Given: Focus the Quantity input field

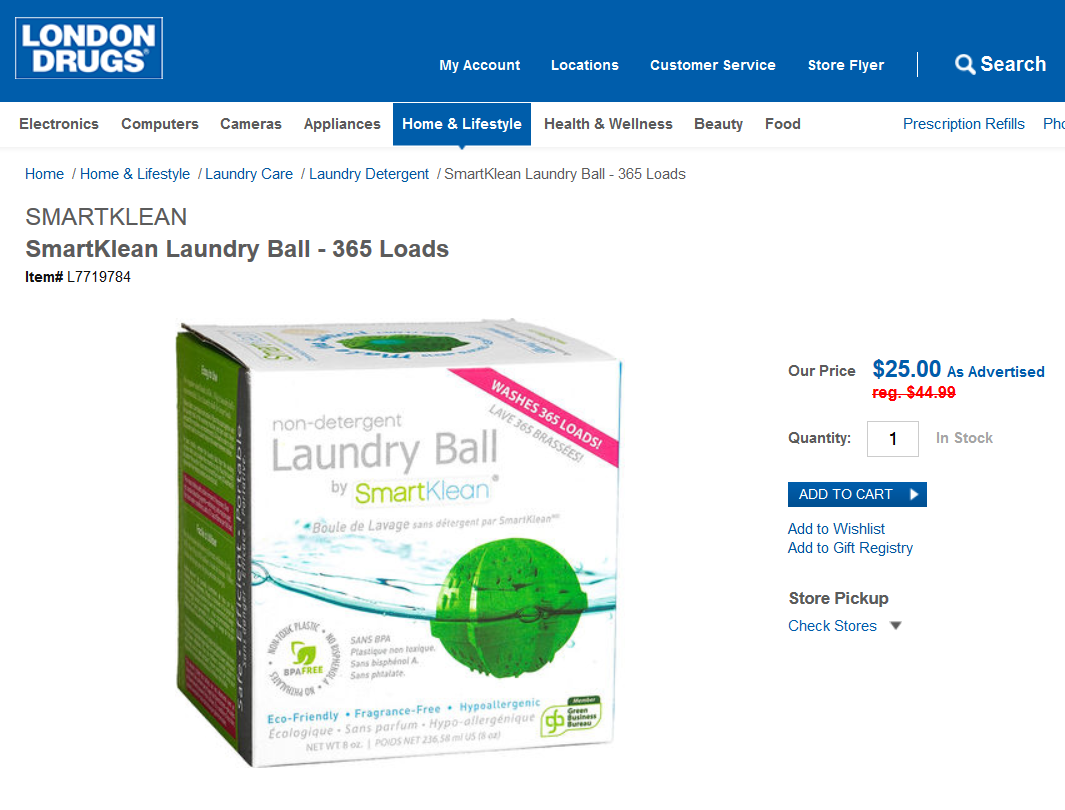Looking at the screenshot, I should 892,439.
